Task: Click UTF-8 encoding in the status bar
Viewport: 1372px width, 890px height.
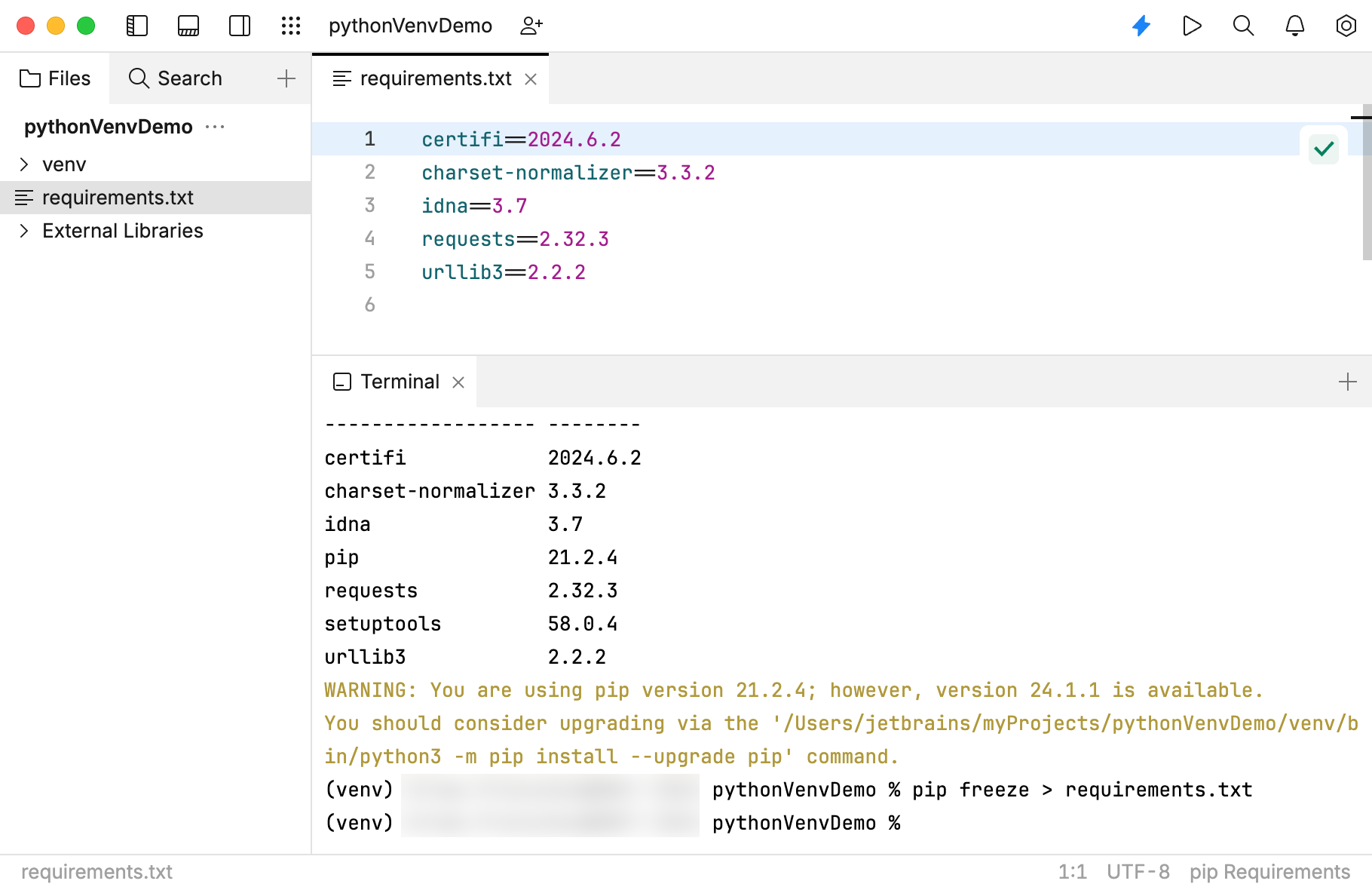Action: pyautogui.click(x=1137, y=872)
